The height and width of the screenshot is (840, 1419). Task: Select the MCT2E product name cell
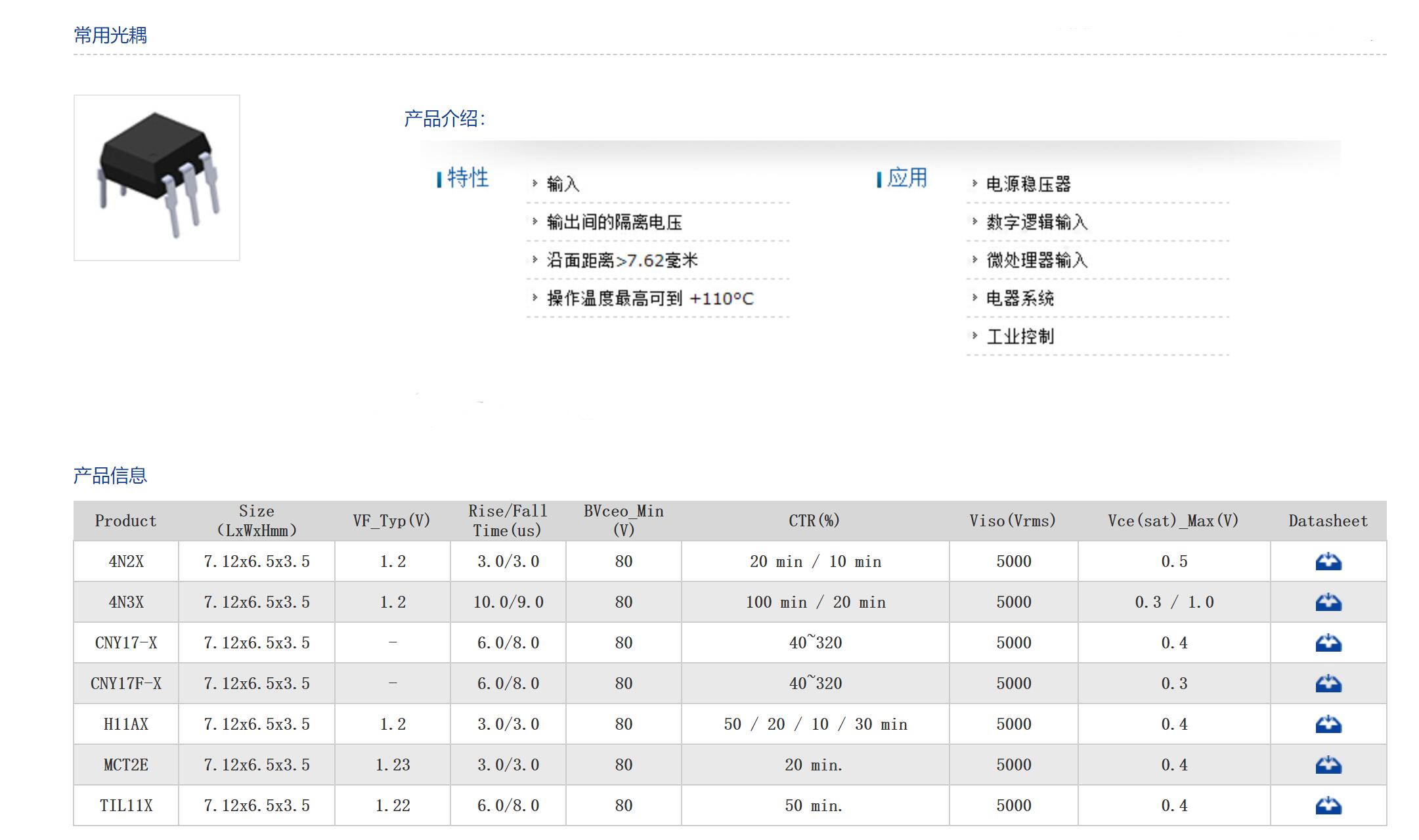click(x=125, y=765)
